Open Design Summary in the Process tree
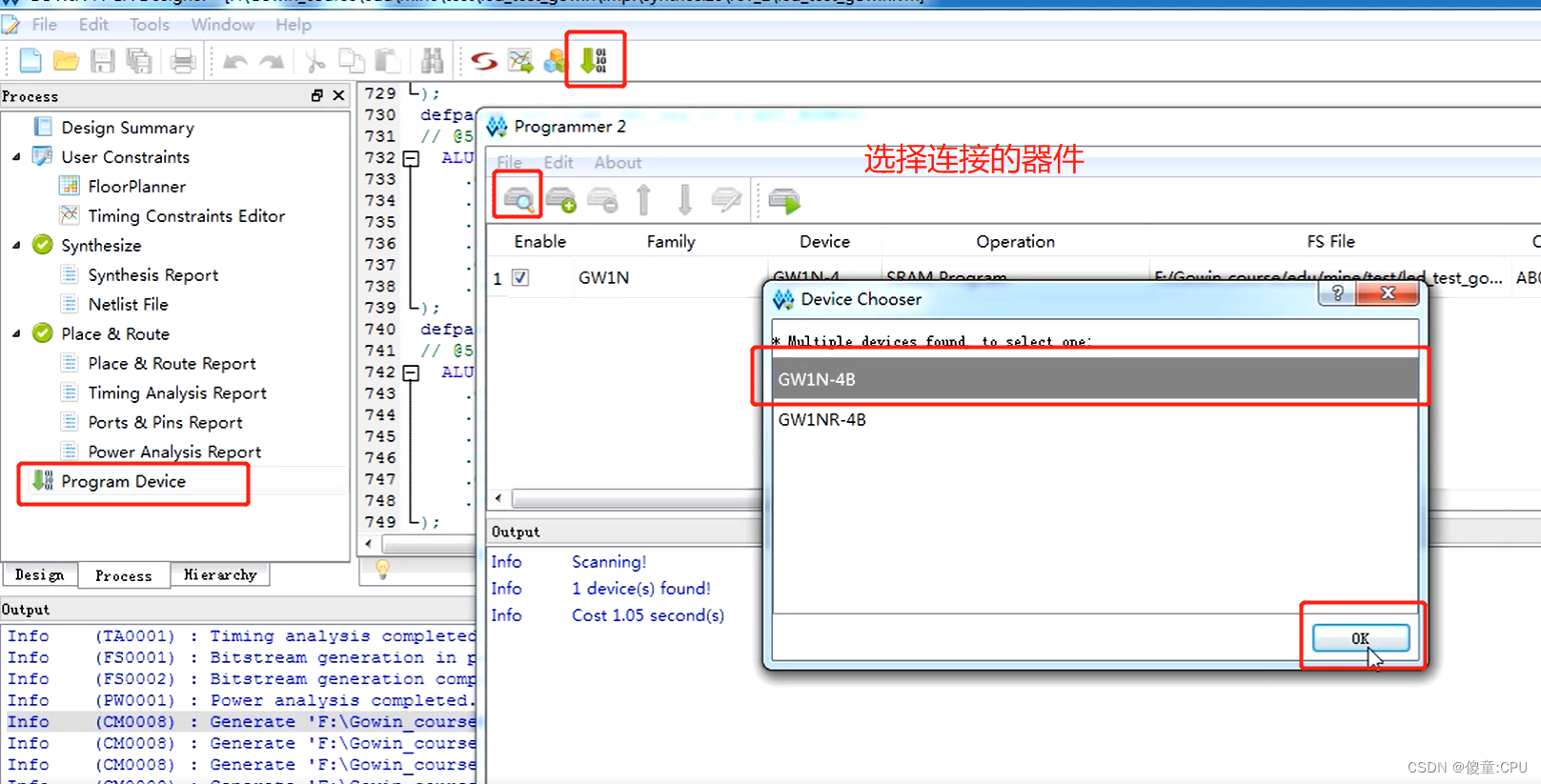Image resolution: width=1541 pixels, height=784 pixels. coord(128,127)
